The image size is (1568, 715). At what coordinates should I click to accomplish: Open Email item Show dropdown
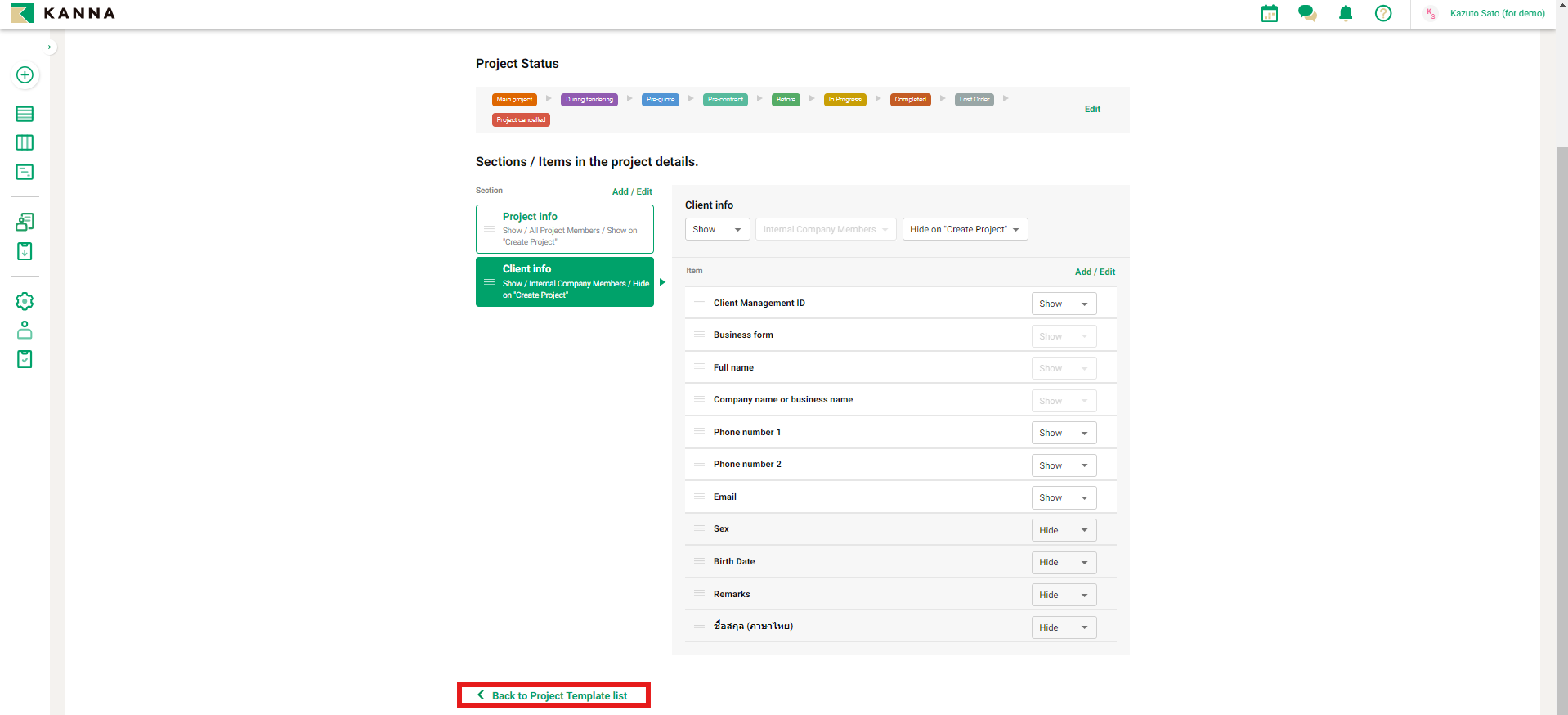(x=1064, y=498)
